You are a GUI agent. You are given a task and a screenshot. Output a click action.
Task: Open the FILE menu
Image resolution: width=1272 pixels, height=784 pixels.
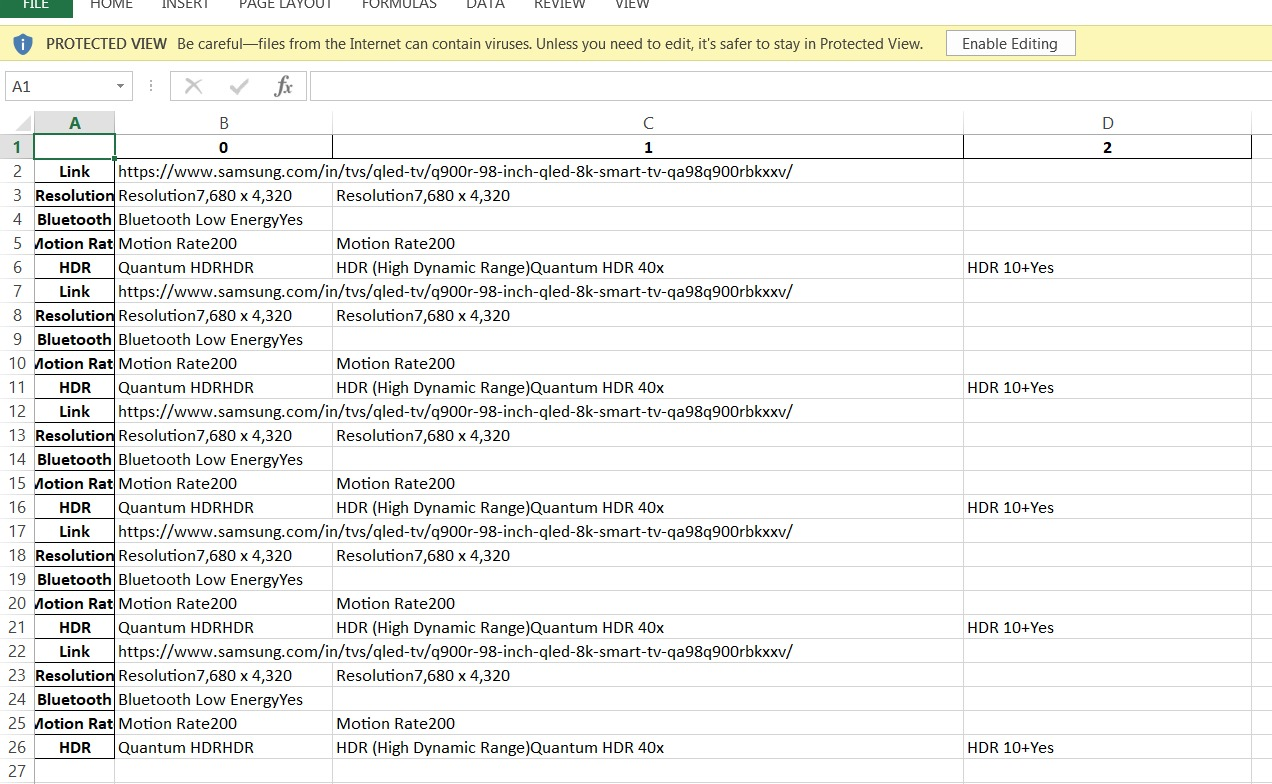[36, 5]
